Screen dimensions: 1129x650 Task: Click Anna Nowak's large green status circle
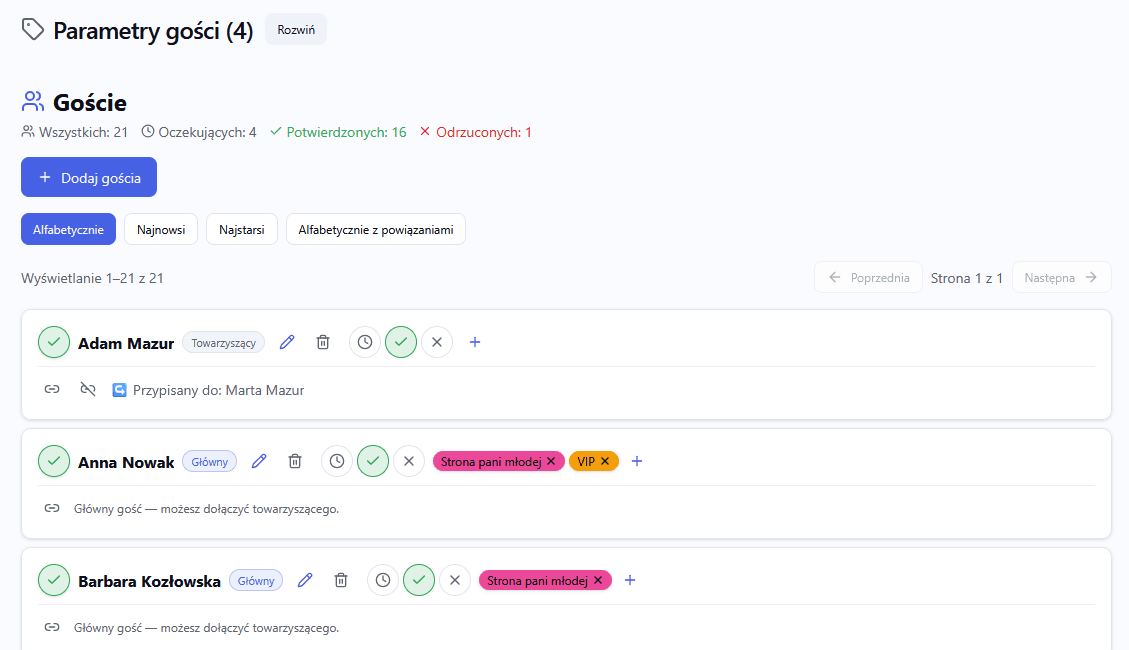54,461
